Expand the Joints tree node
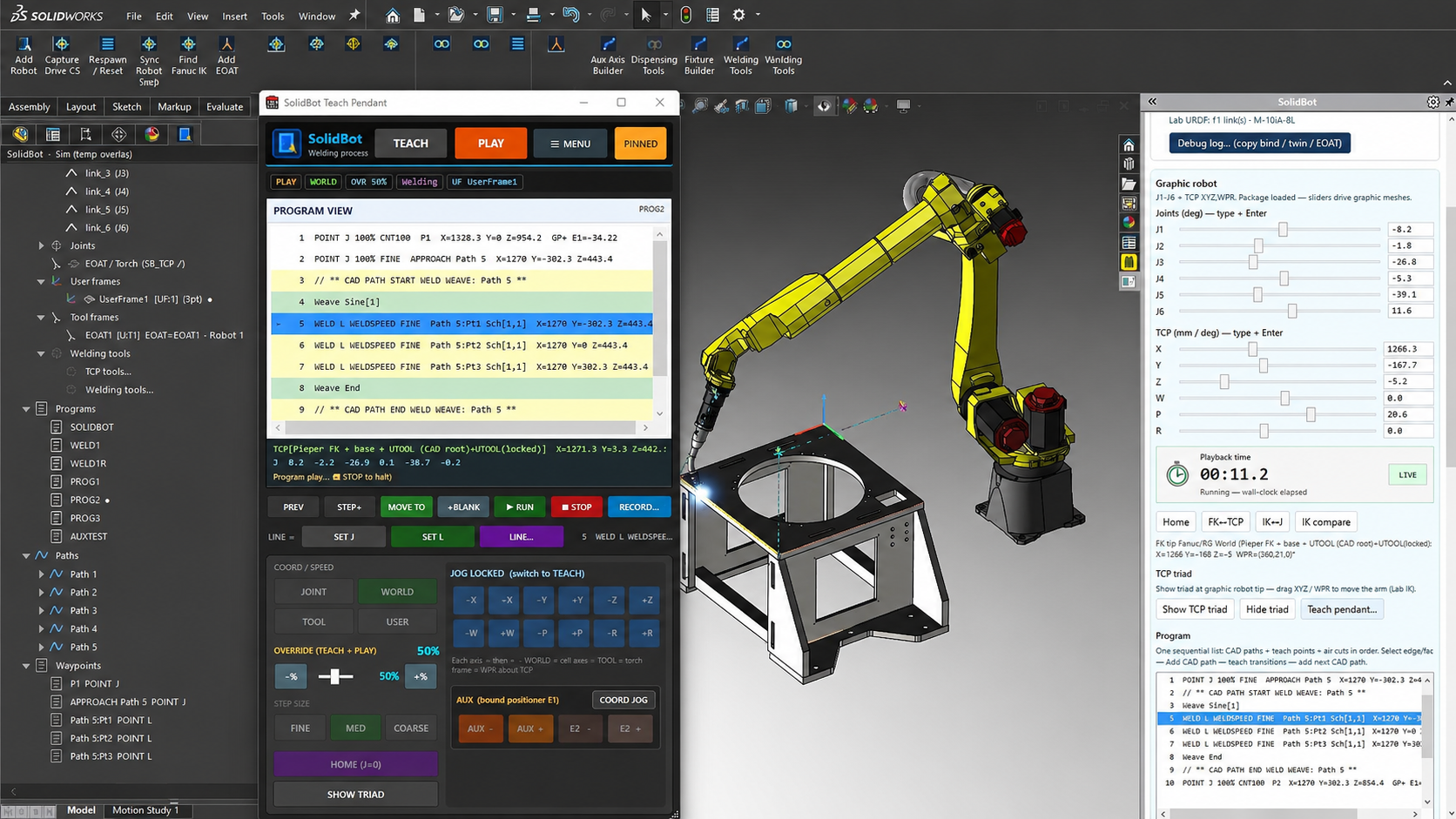This screenshot has width=1456, height=819. tap(41, 245)
